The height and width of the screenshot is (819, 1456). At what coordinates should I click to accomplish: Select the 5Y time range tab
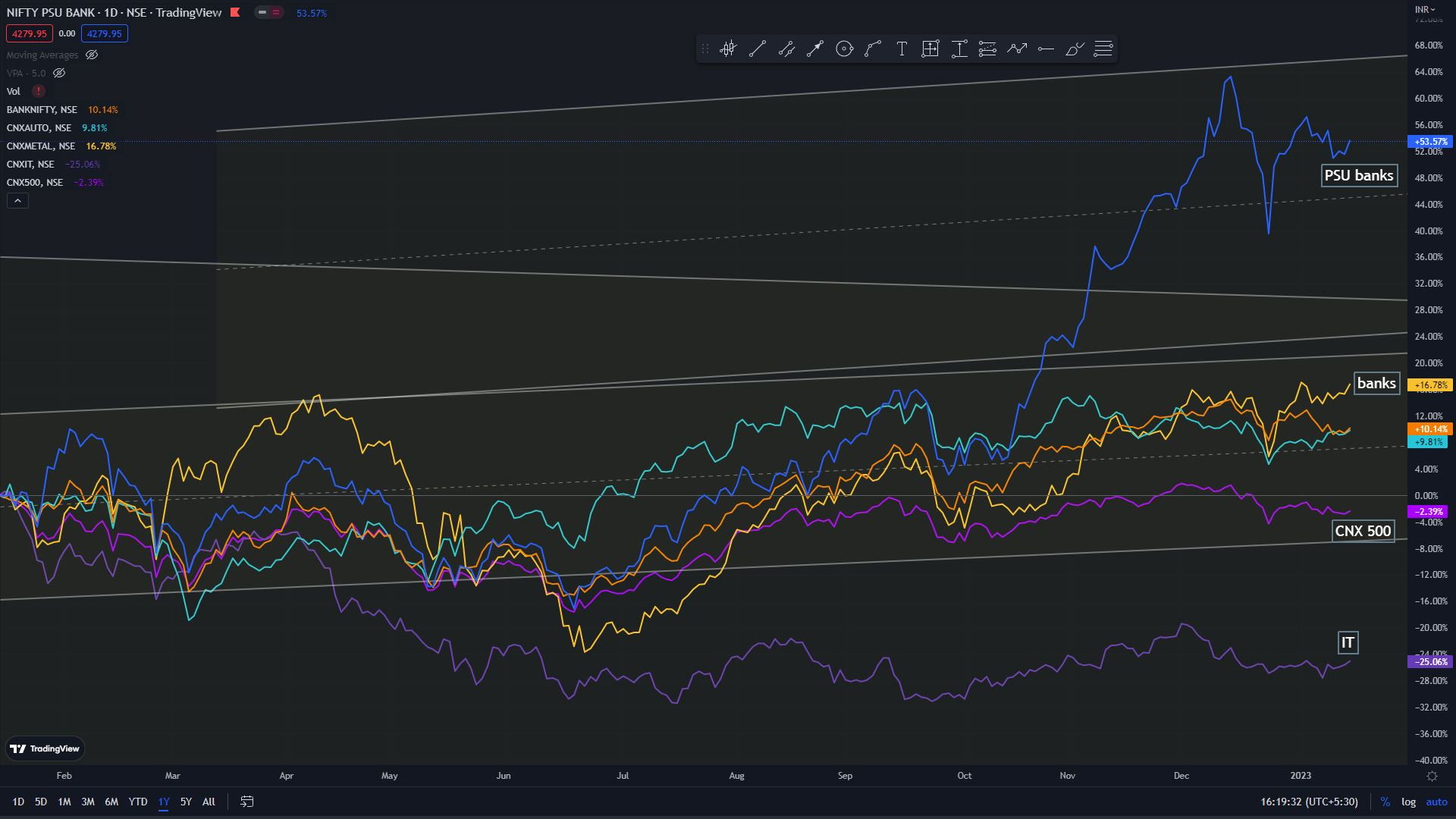pos(185,801)
